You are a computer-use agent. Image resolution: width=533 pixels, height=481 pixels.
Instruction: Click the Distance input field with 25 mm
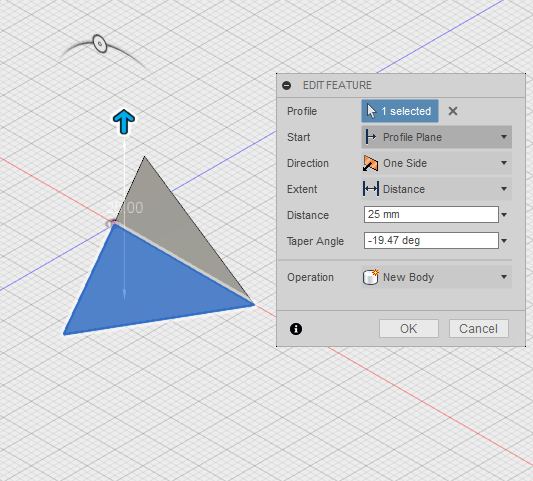(x=431, y=214)
